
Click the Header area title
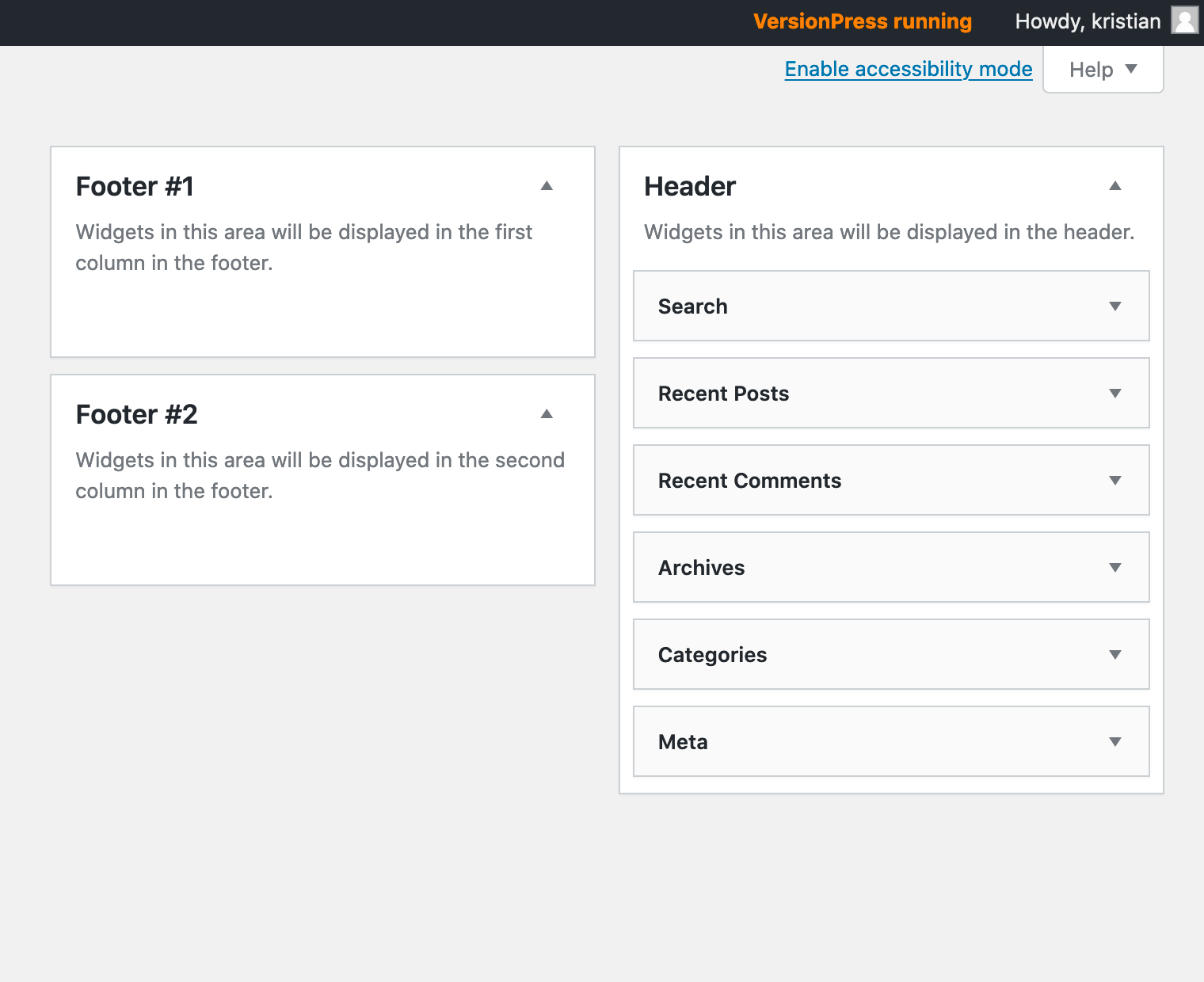point(689,187)
